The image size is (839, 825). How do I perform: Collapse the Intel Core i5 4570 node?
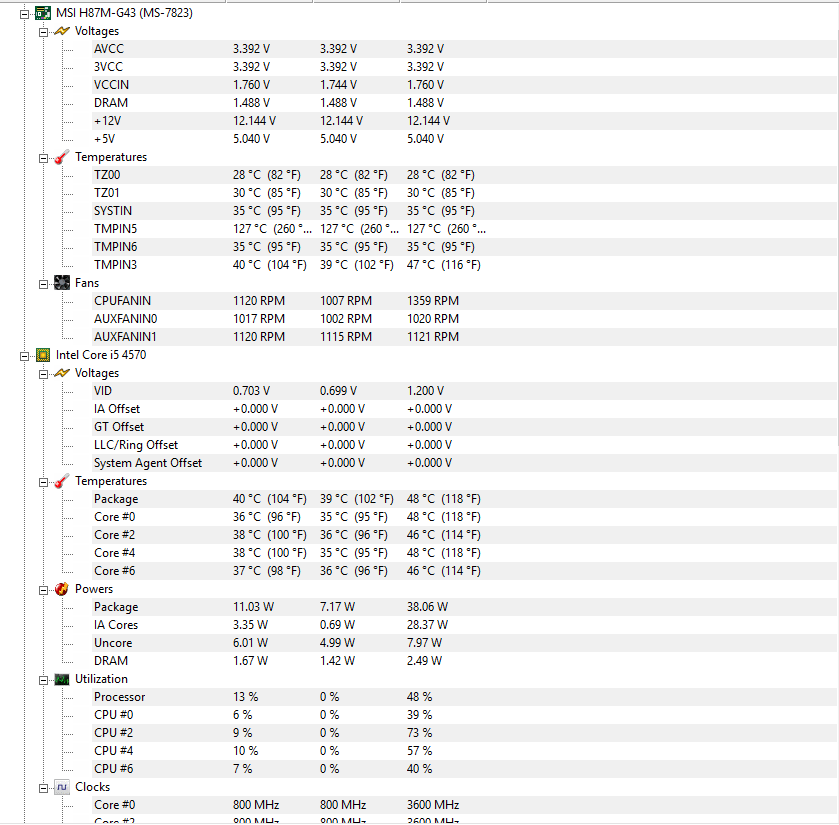point(25,356)
